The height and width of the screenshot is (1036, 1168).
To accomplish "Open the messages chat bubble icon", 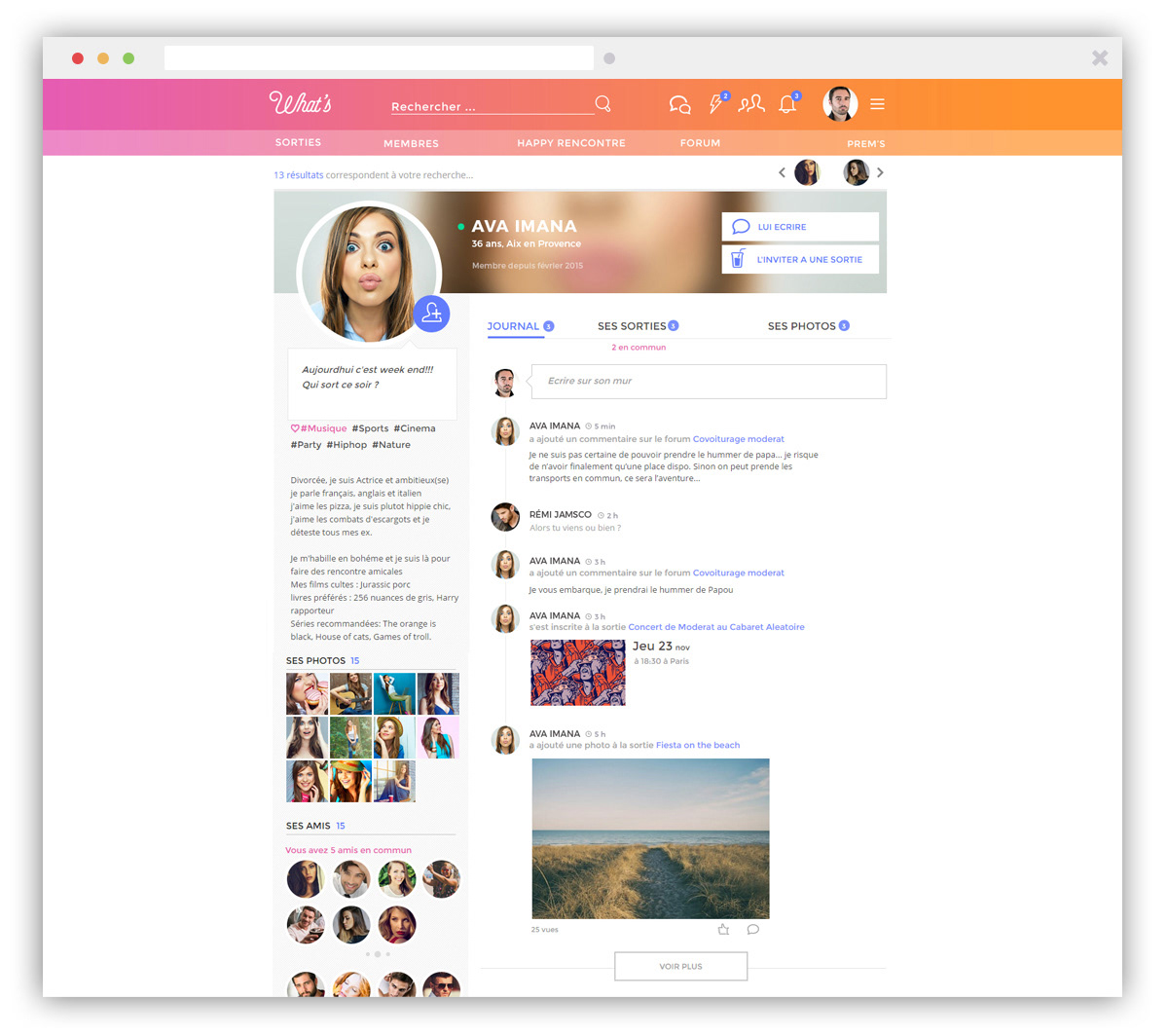I will 679,104.
